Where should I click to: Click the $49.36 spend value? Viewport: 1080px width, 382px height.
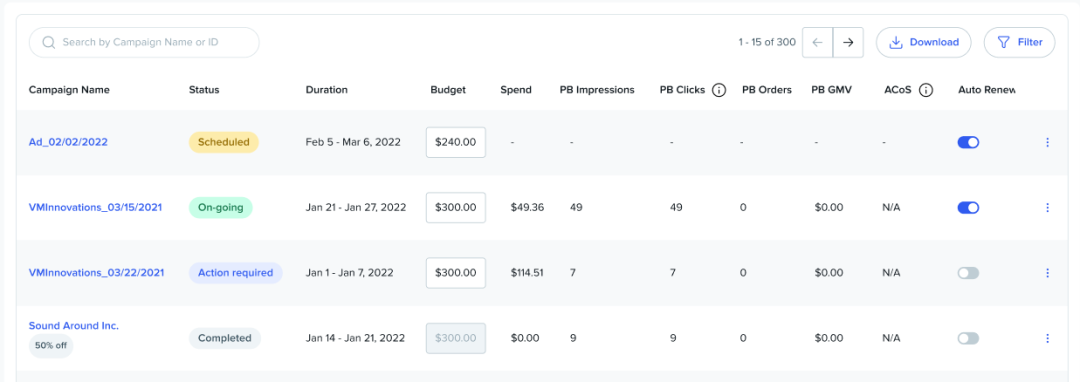[527, 208]
